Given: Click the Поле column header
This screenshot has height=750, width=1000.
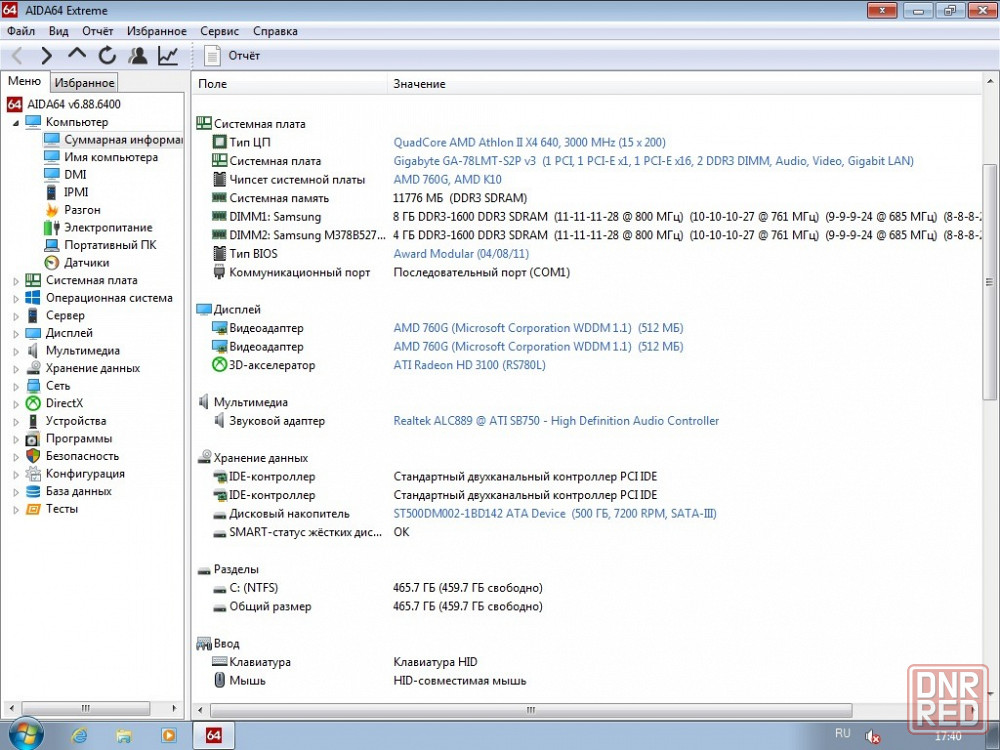Looking at the screenshot, I should pos(290,84).
